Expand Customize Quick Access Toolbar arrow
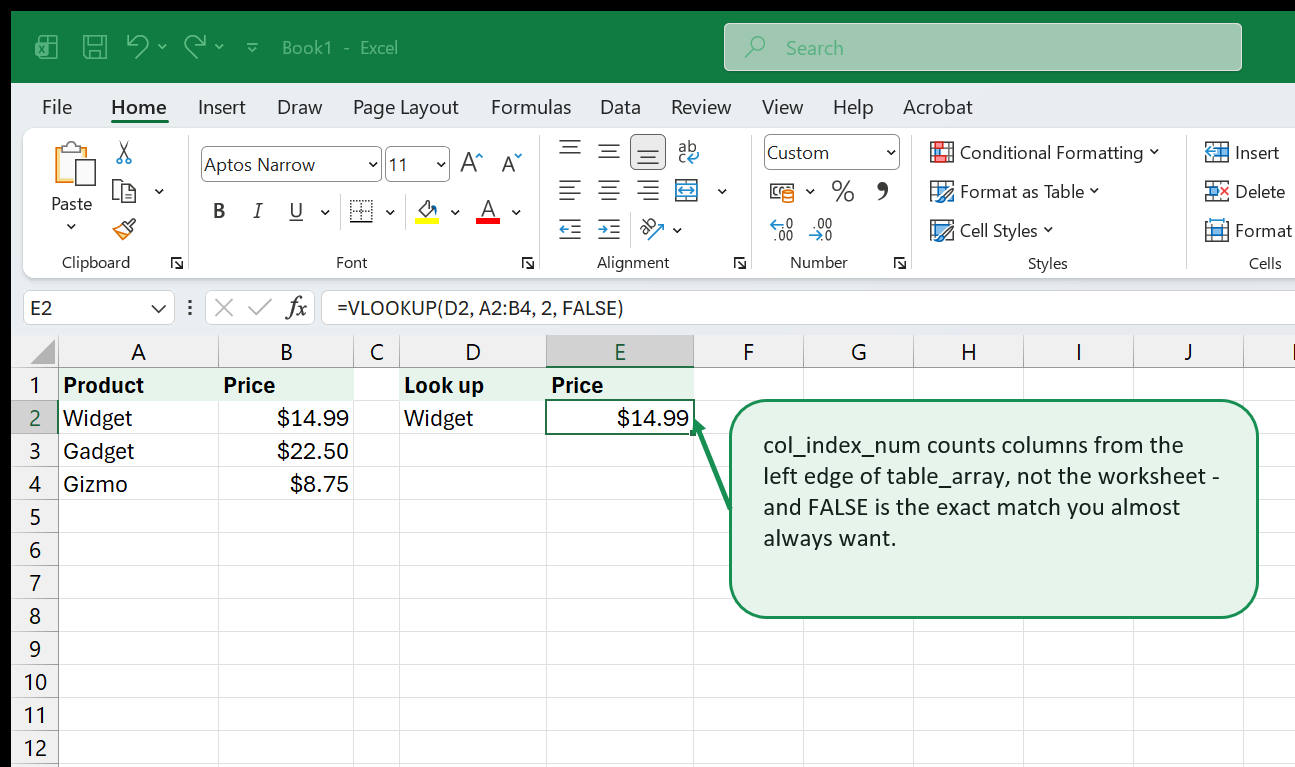This screenshot has width=1295, height=767. click(x=252, y=47)
